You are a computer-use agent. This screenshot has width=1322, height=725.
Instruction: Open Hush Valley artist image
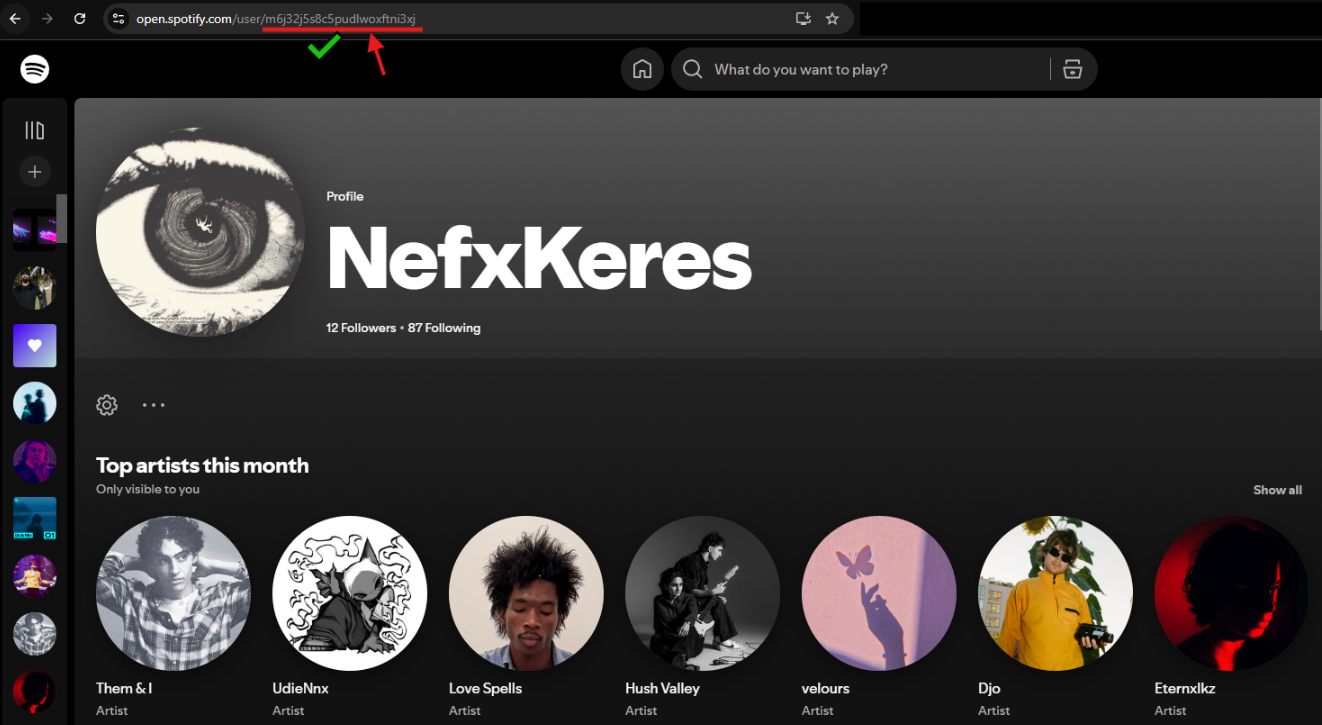pyautogui.click(x=703, y=593)
